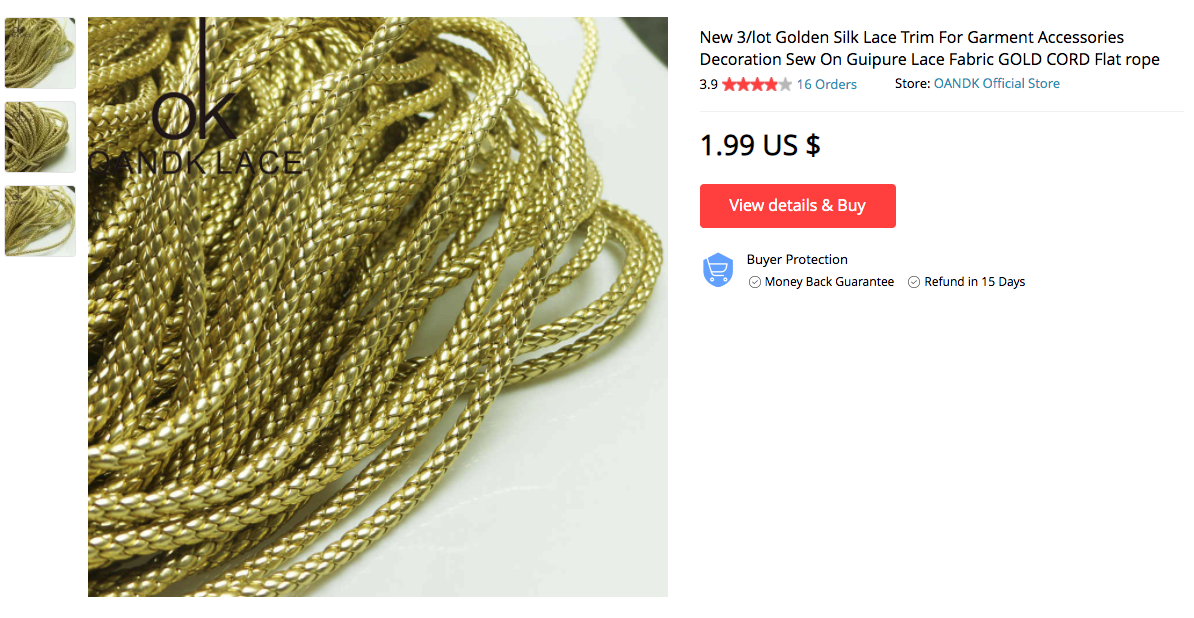Screen dimensions: 1194x618
Task: Visit the OANDK Official Store link
Action: click(996, 84)
